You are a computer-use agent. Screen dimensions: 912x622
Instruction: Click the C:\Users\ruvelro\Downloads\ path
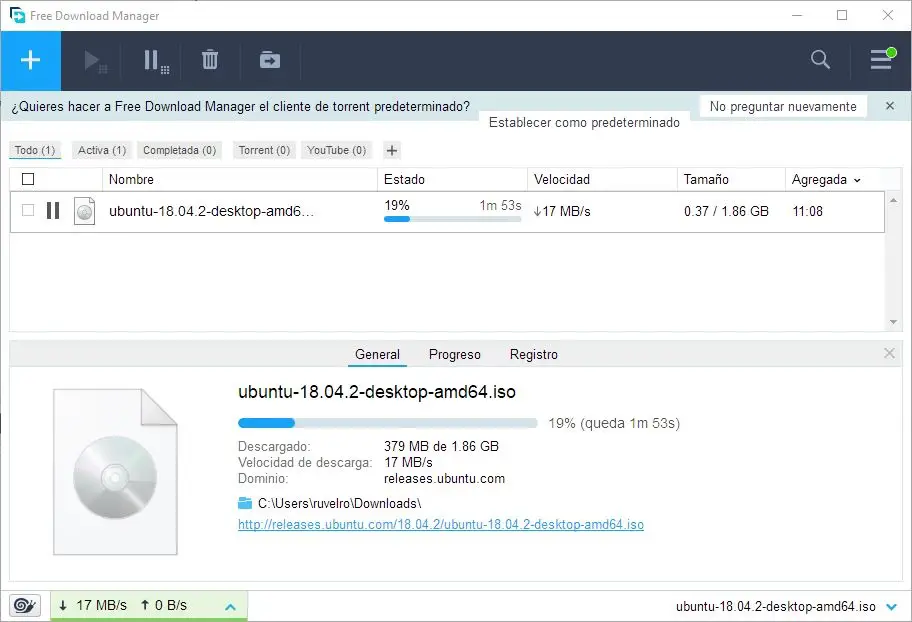[x=340, y=503]
